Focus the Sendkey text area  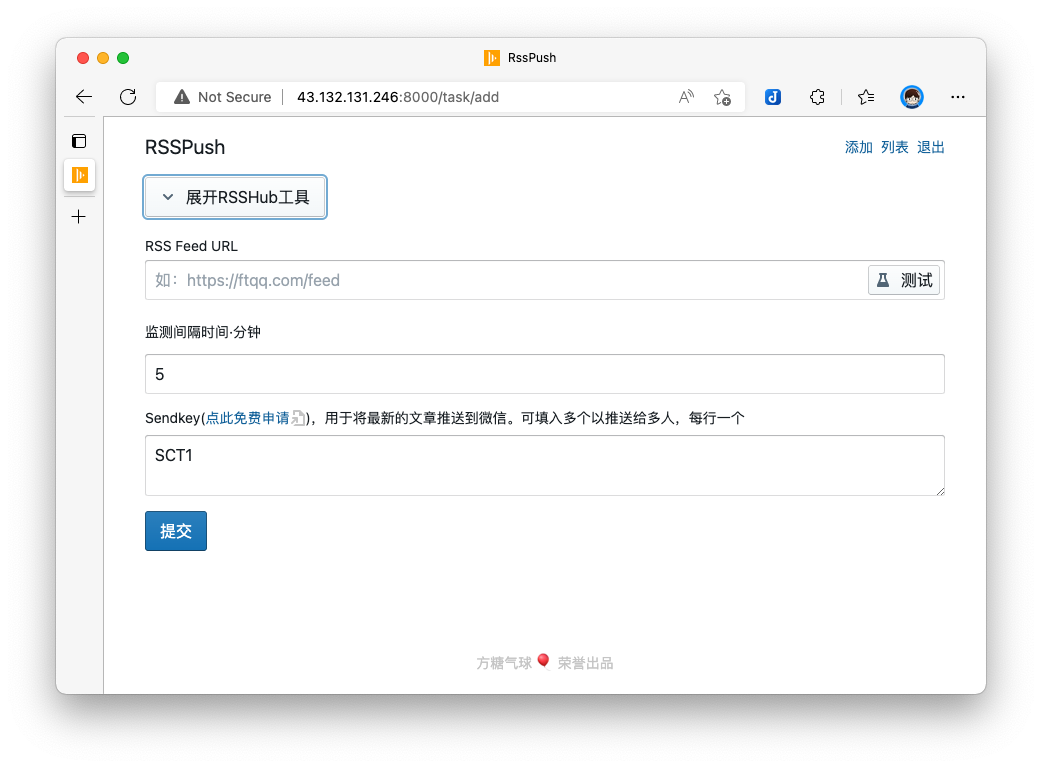tap(545, 466)
